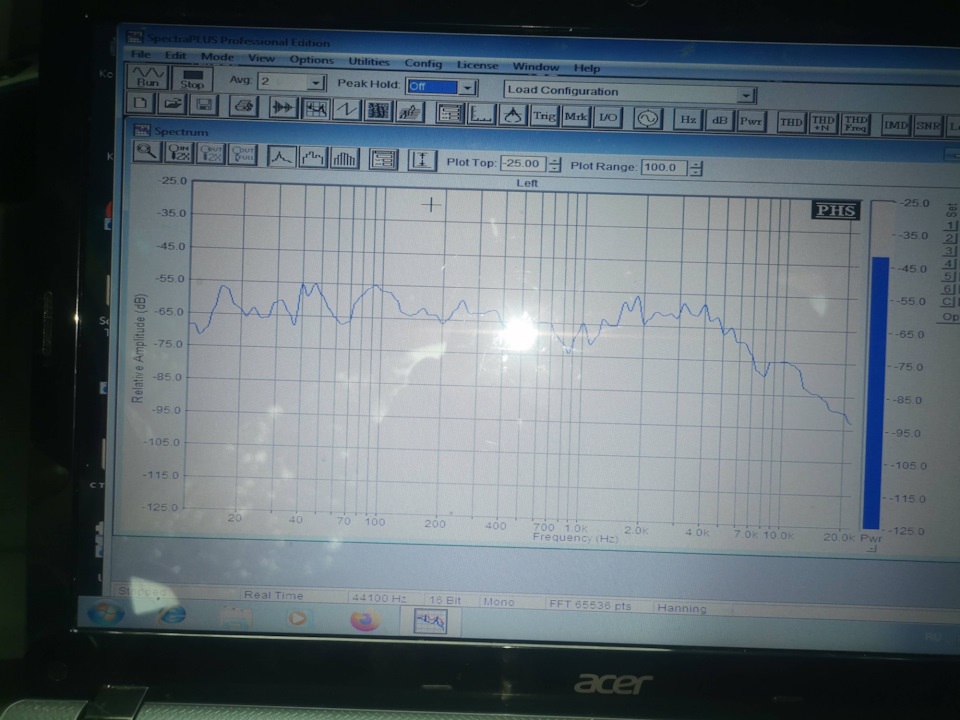Select the bar graph plot style icon
The image size is (960, 720).
click(344, 159)
